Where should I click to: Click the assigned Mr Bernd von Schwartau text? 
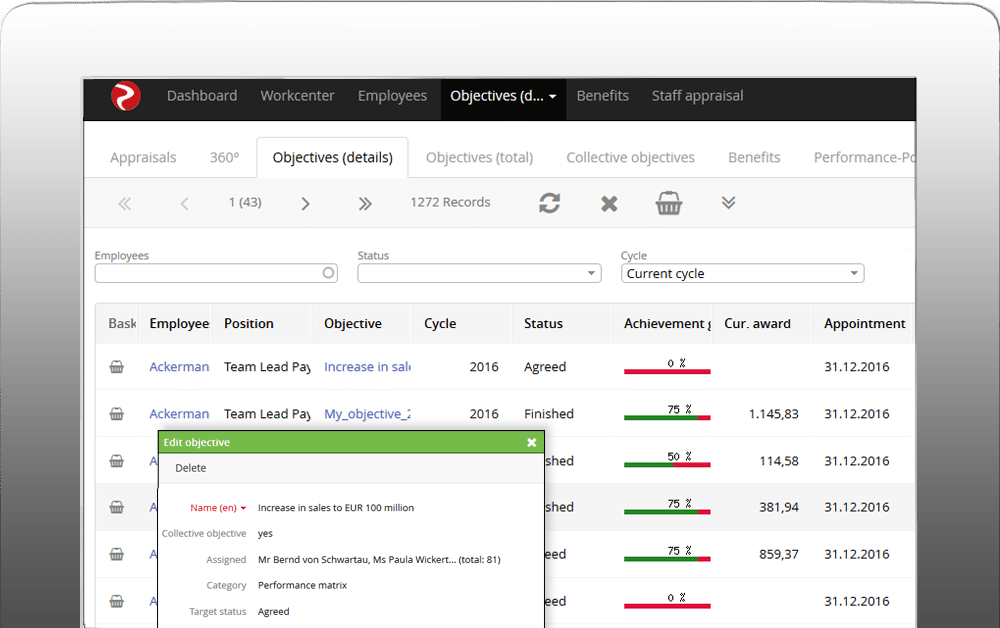point(379,560)
